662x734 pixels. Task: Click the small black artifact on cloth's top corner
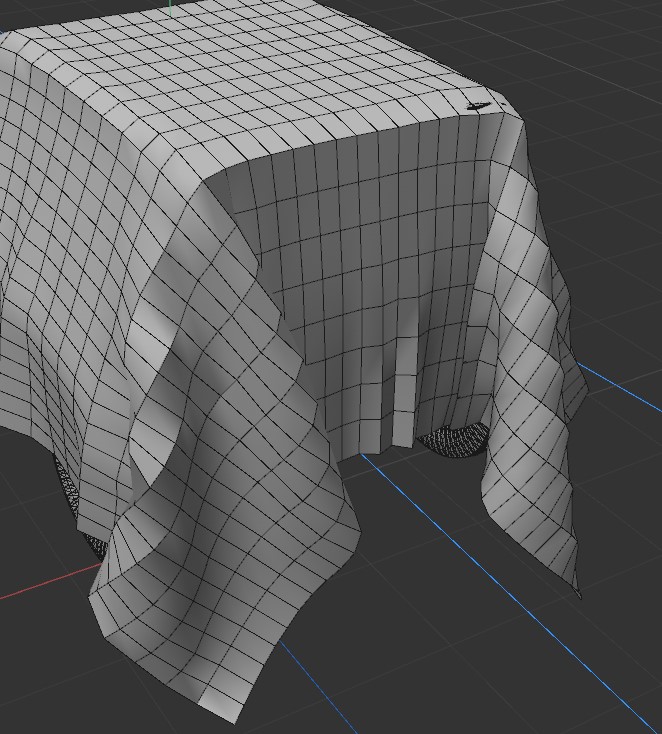point(478,107)
